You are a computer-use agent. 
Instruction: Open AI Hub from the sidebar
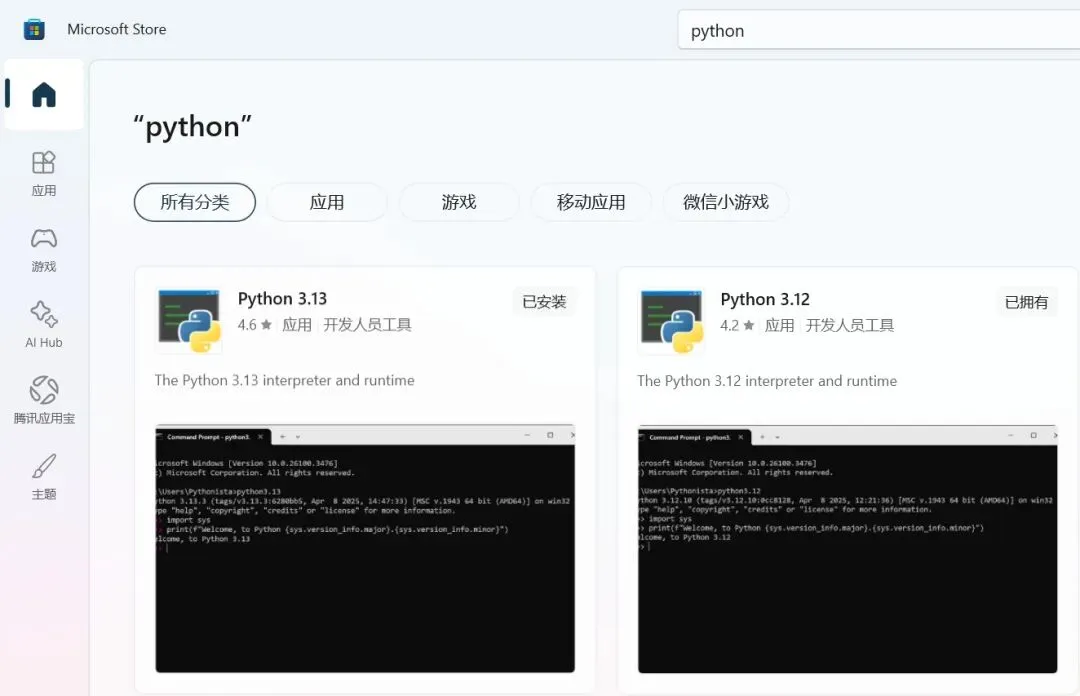pos(44,325)
